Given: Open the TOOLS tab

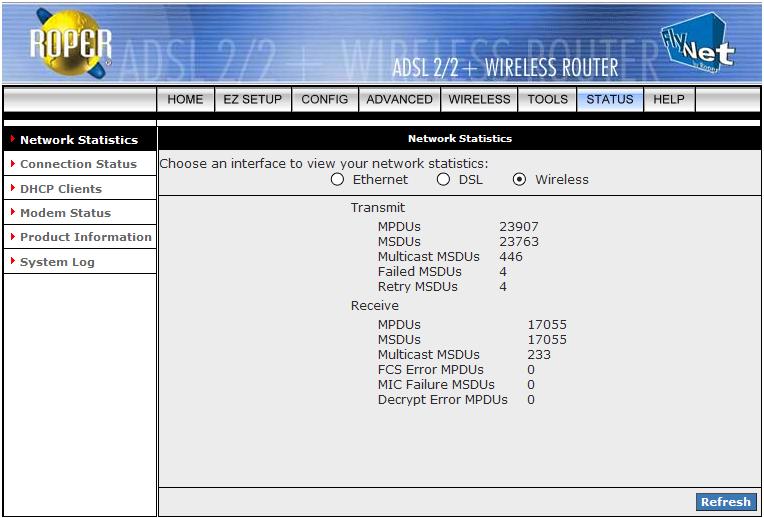Looking at the screenshot, I should tap(547, 100).
